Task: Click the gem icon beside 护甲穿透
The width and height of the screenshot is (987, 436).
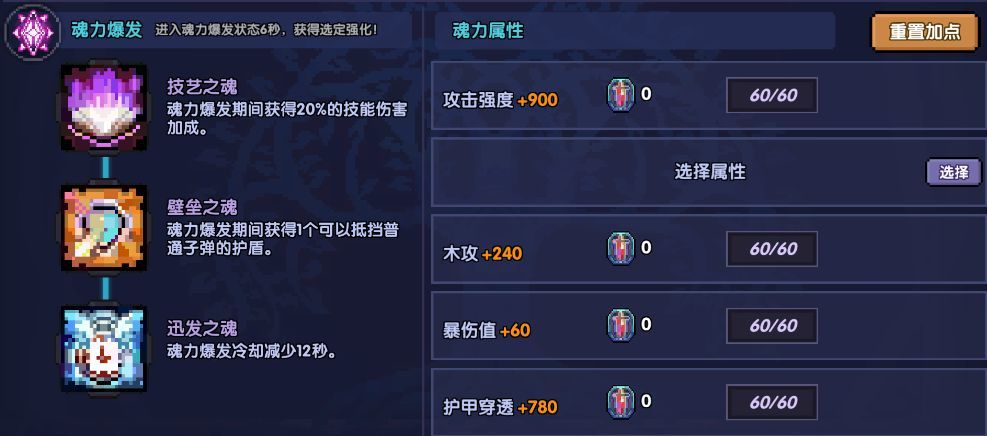Action: coord(621,403)
